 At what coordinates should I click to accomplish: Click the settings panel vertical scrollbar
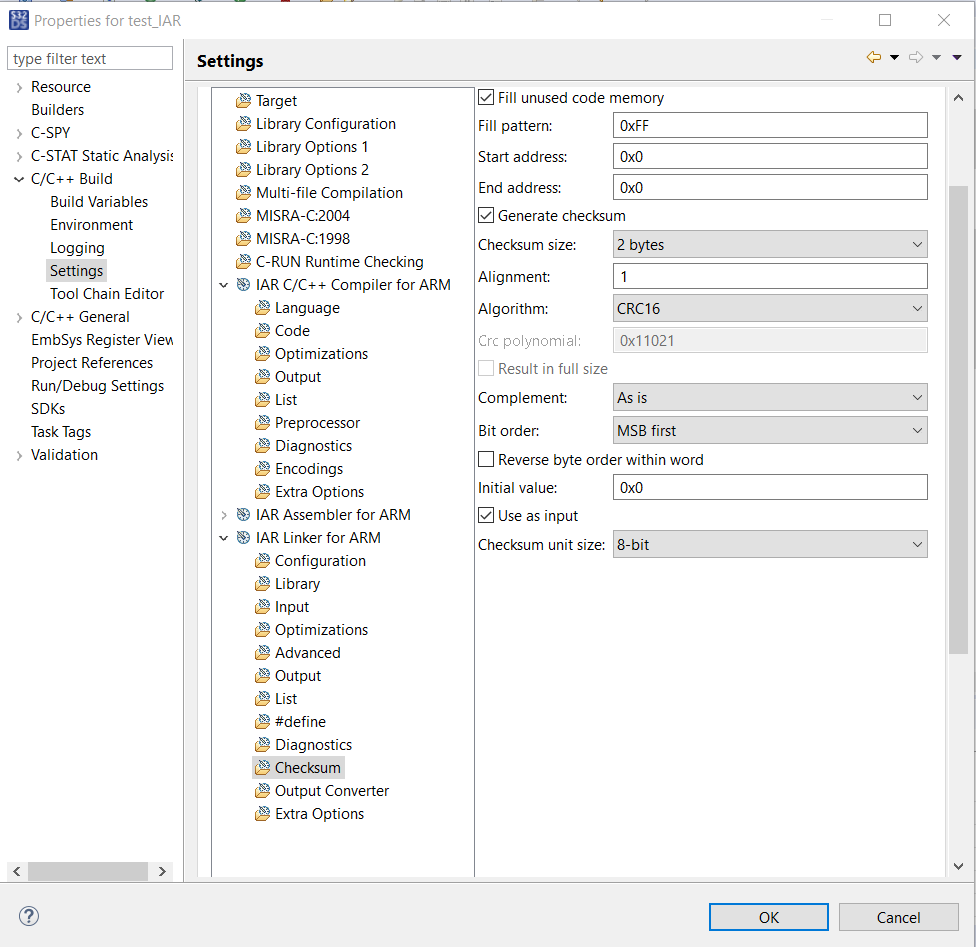(958, 419)
